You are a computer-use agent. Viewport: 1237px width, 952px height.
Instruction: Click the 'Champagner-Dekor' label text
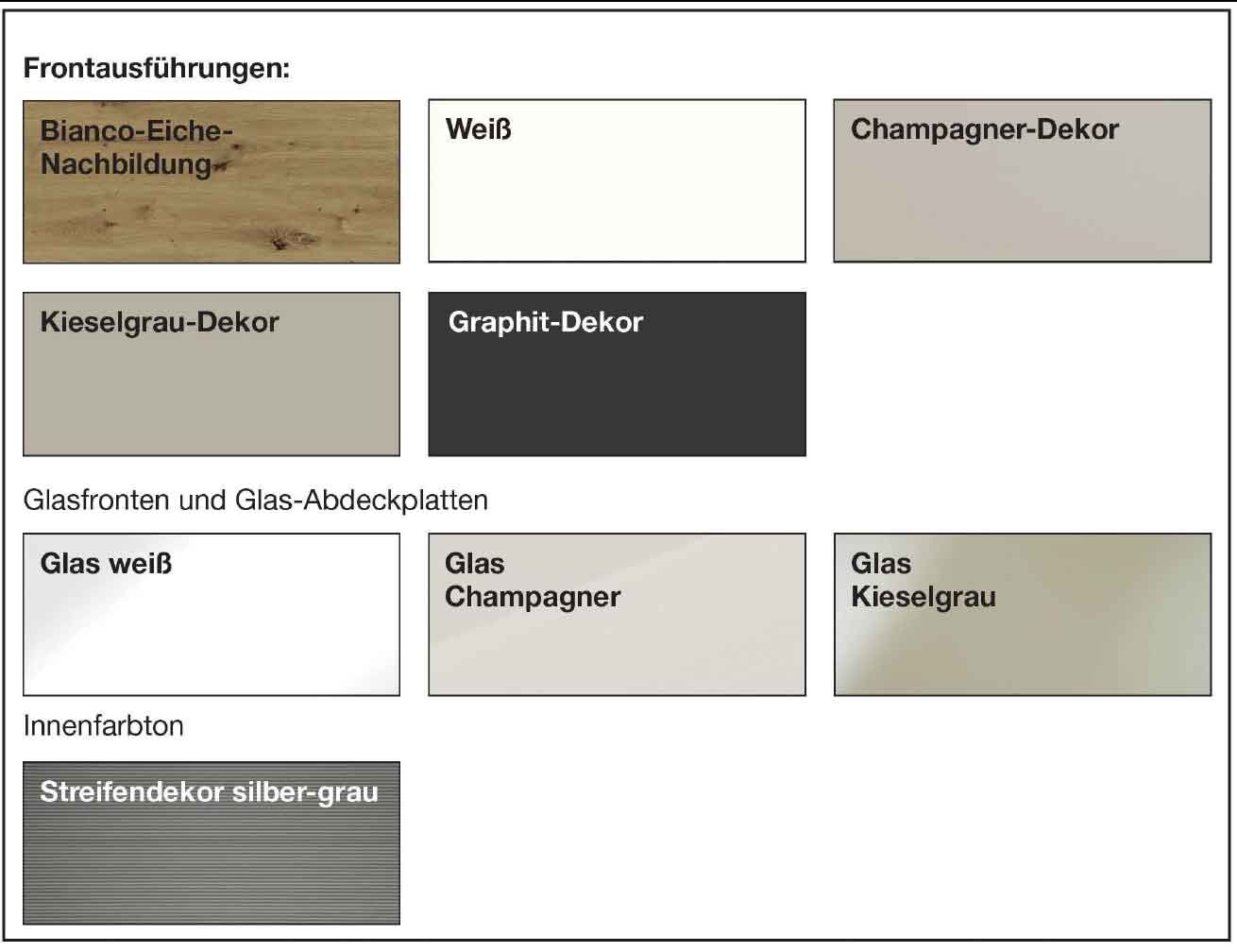click(985, 129)
